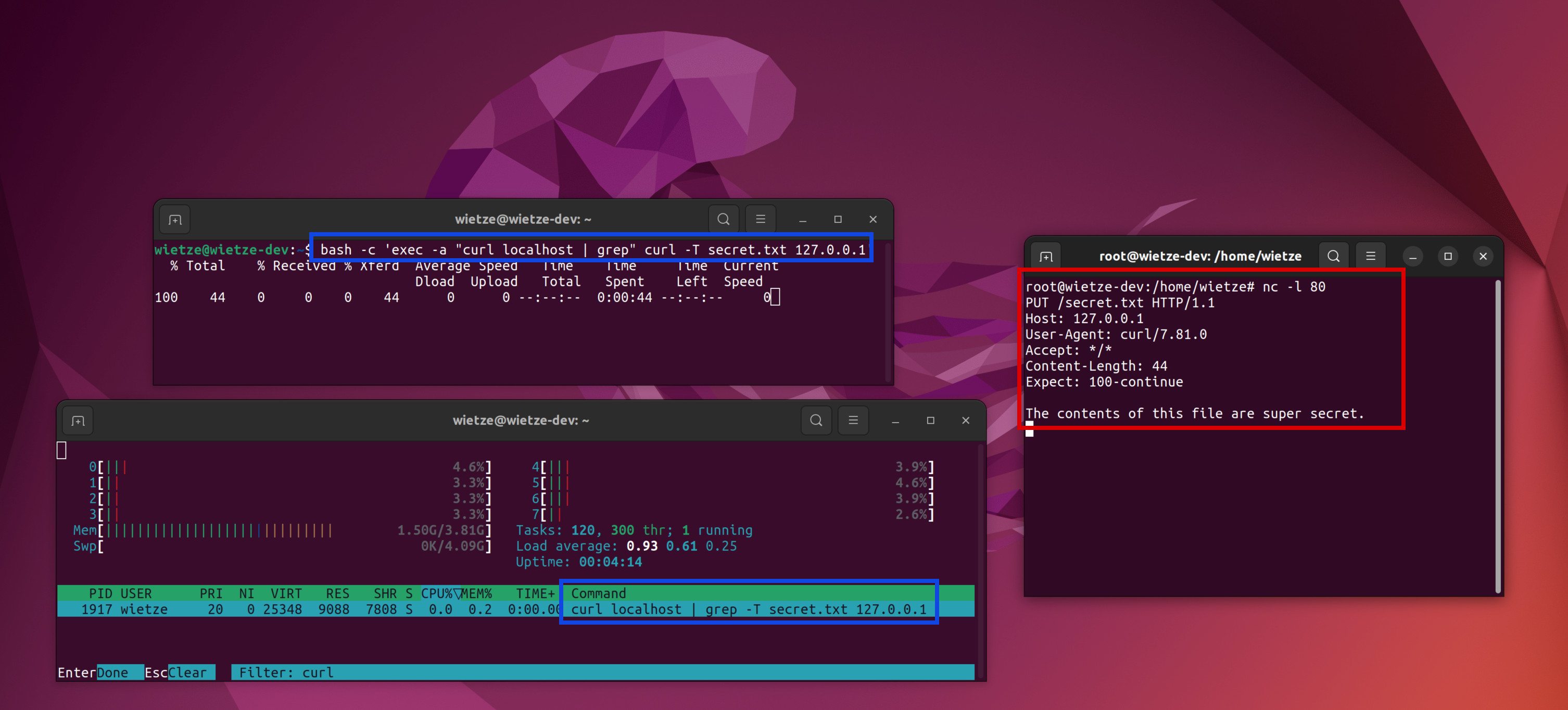Viewport: 1568px width, 710px height.
Task: Sort htop by PID column header
Action: [x=100, y=593]
